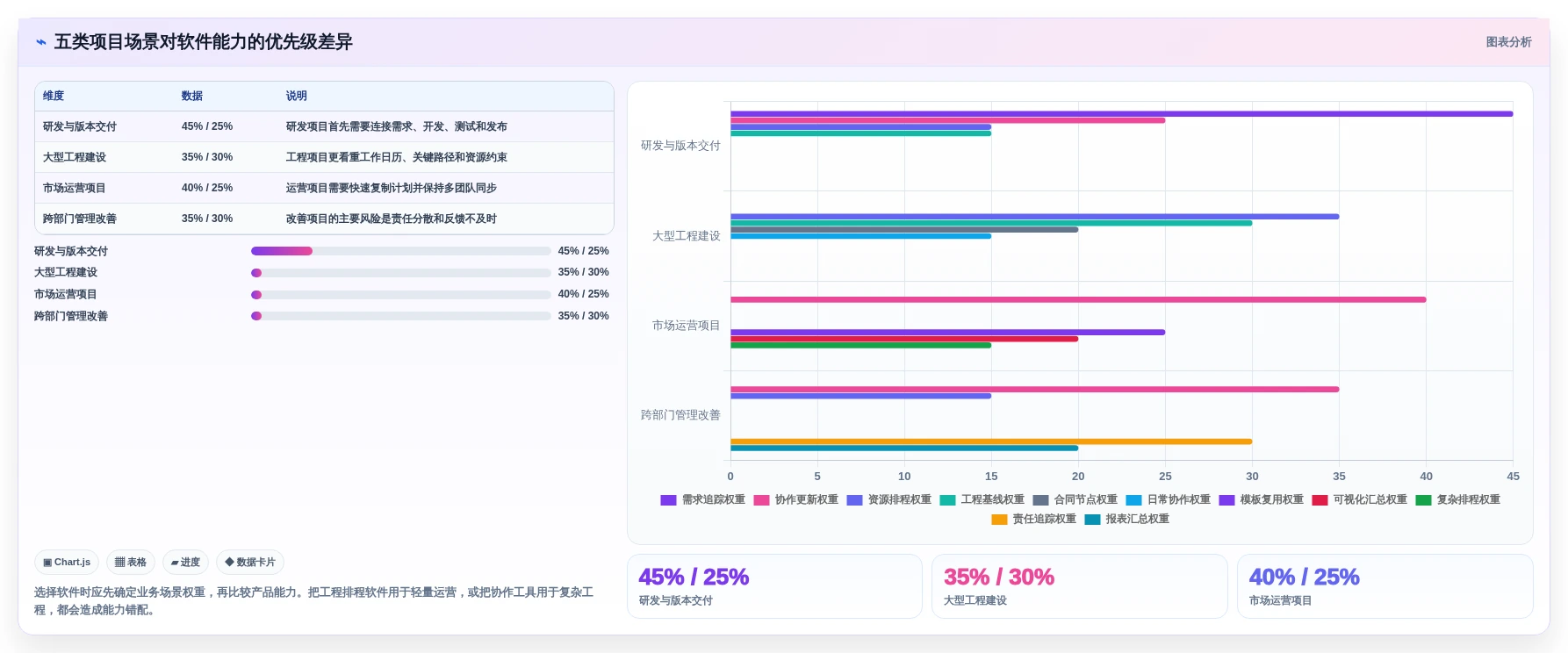Screen dimensions: 1568x653
Task: Click the 研发与版本交付 chart axis label
Action: (680, 146)
